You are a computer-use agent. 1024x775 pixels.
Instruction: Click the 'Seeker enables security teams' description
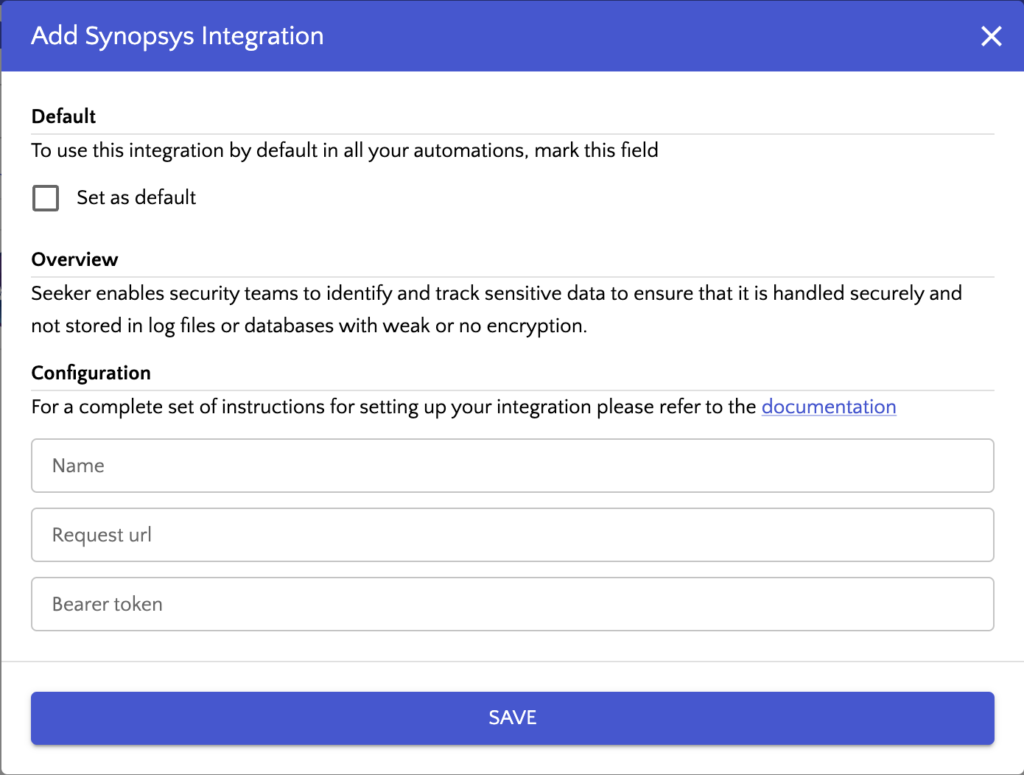[496, 309]
